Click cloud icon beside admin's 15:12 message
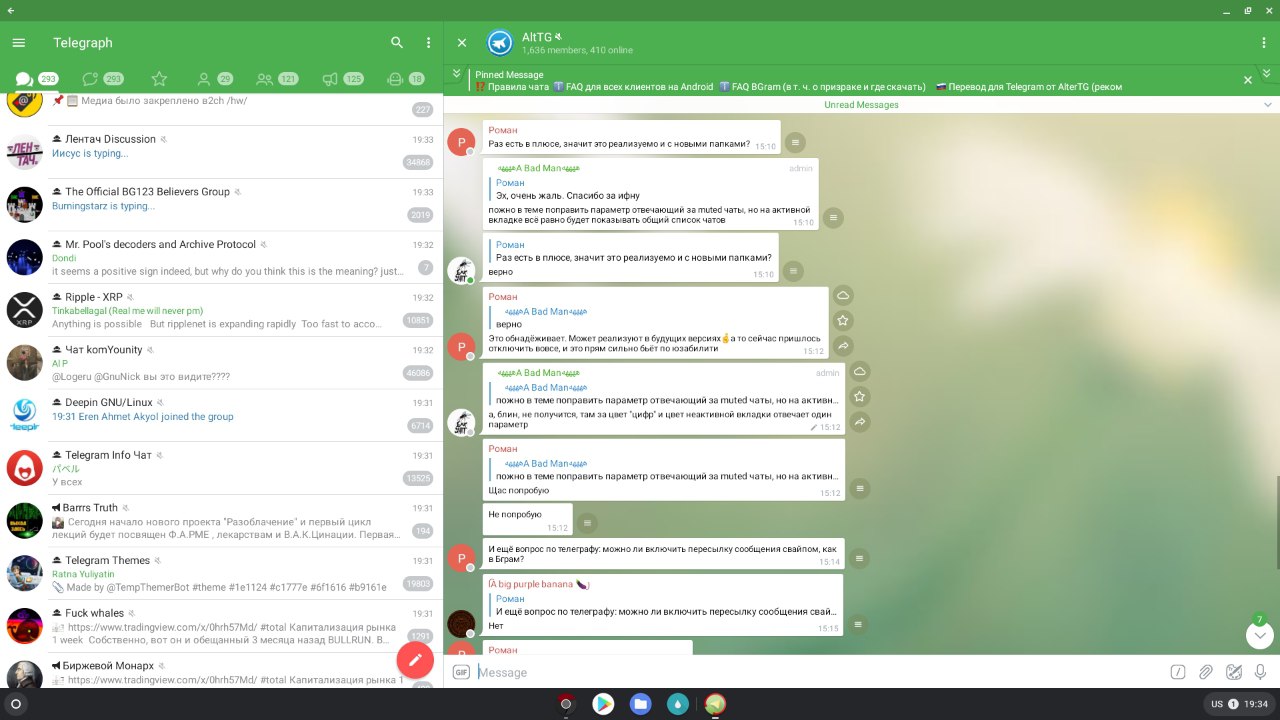 click(859, 372)
